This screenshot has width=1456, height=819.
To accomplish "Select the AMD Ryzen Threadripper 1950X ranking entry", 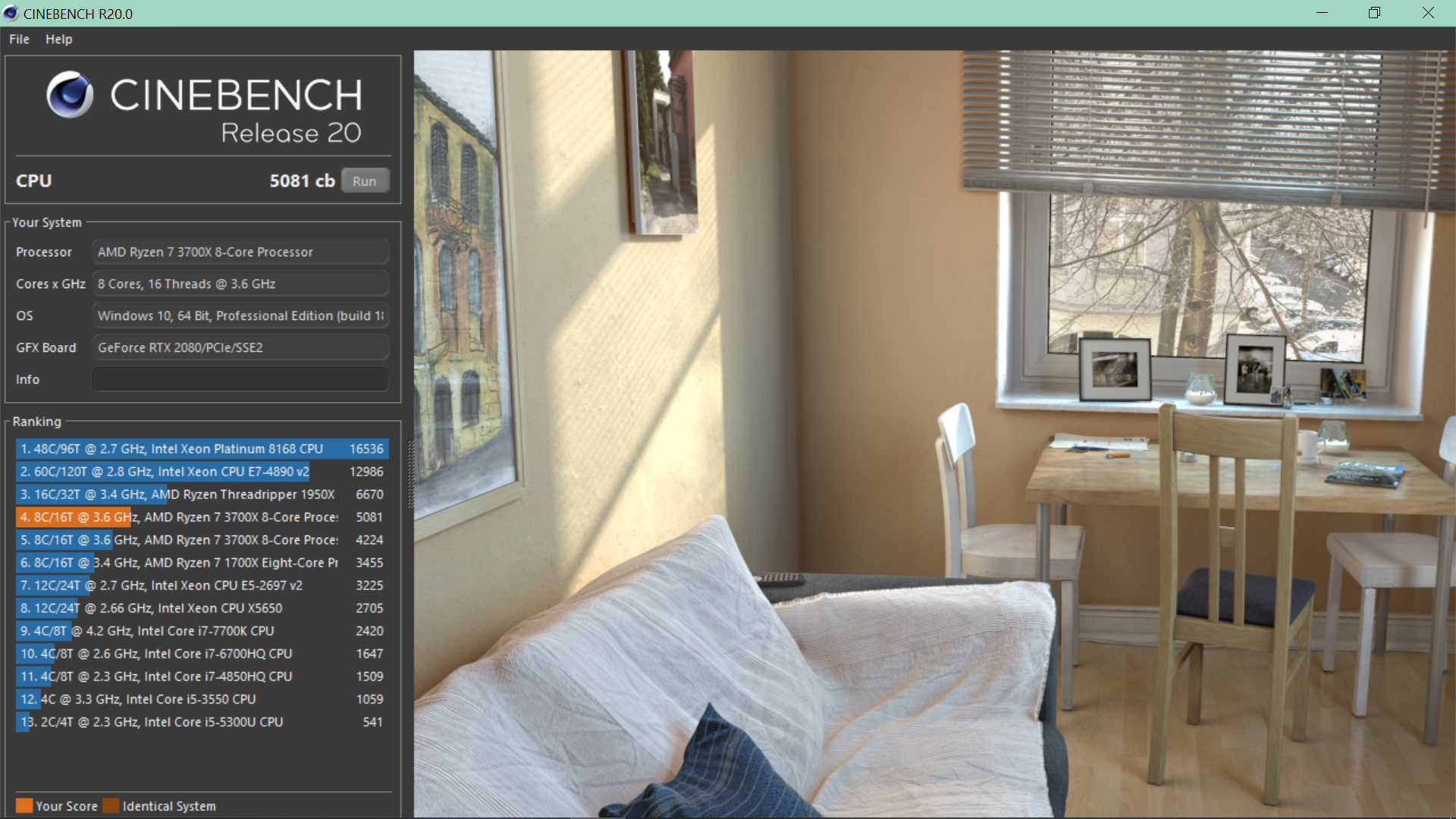I will click(201, 494).
